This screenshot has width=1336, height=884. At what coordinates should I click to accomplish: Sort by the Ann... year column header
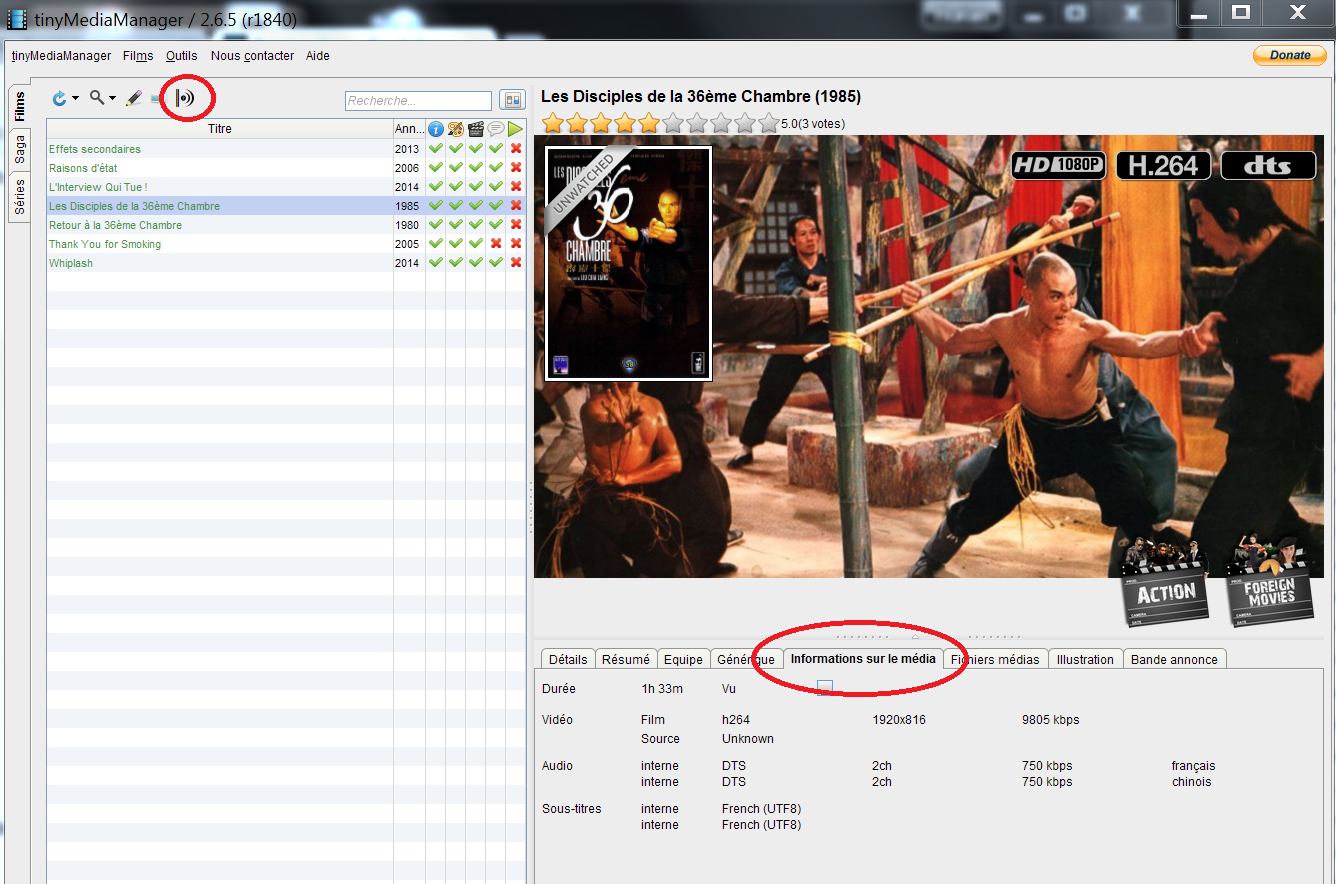point(409,129)
